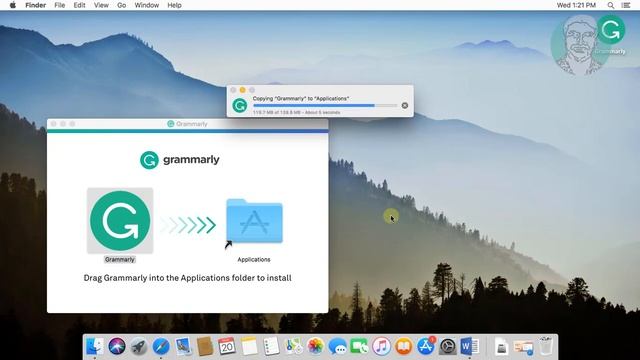This screenshot has height=360, width=640.
Task: Click the Wed 1:21 PM clock
Action: [x=576, y=5]
